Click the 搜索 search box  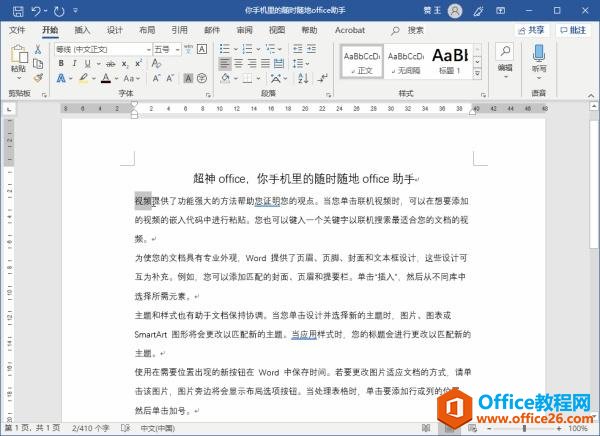(x=408, y=30)
